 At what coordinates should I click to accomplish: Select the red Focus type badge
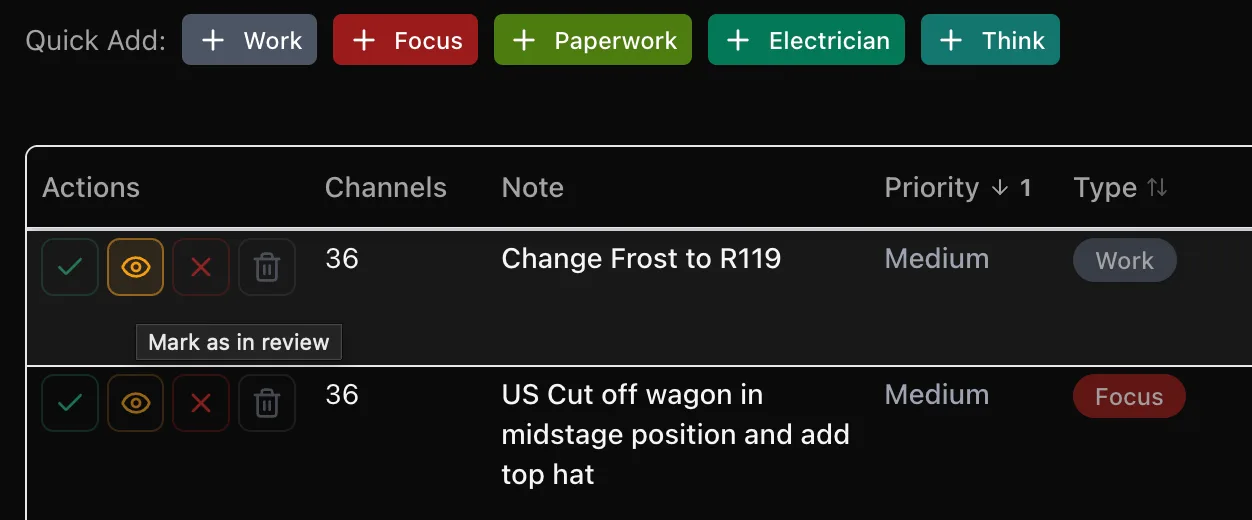click(x=1129, y=397)
